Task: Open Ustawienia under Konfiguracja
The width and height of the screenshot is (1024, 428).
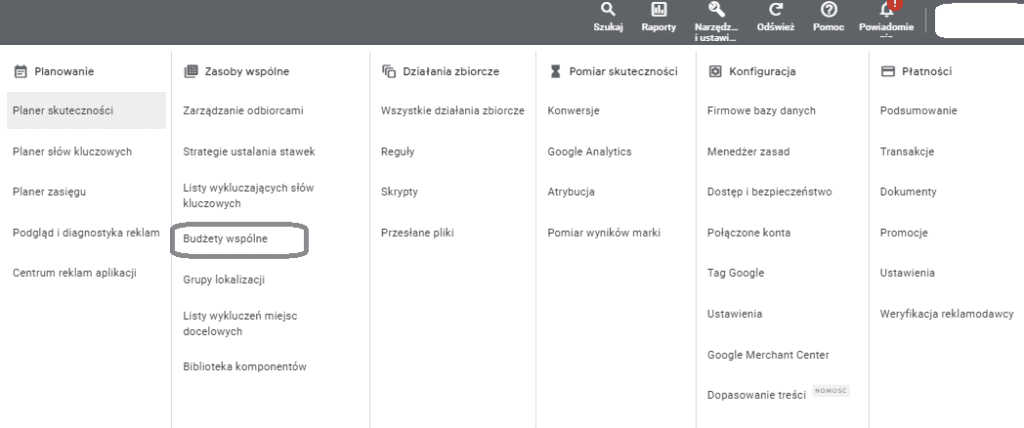Action: coord(735,314)
